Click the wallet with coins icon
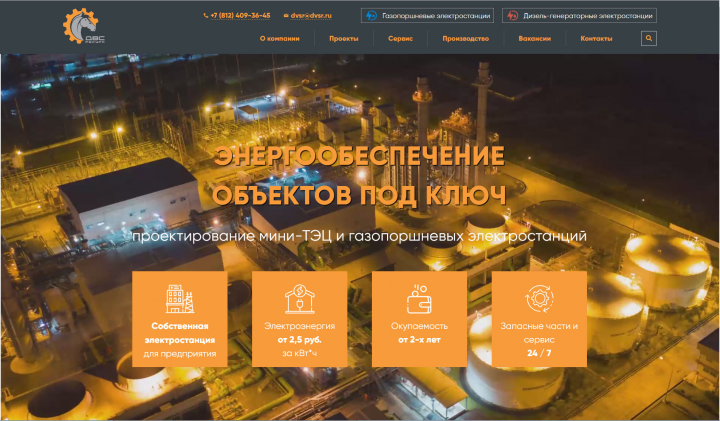 (x=419, y=298)
